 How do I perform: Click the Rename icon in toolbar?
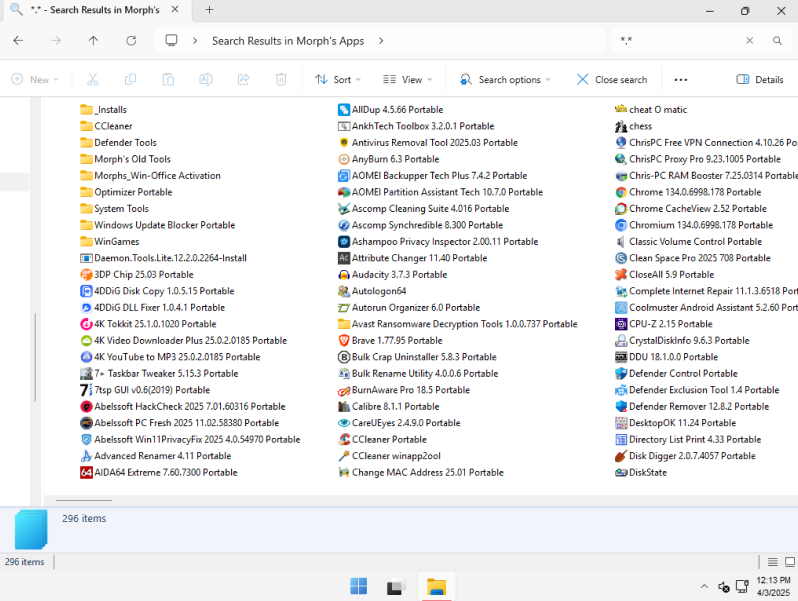206,79
